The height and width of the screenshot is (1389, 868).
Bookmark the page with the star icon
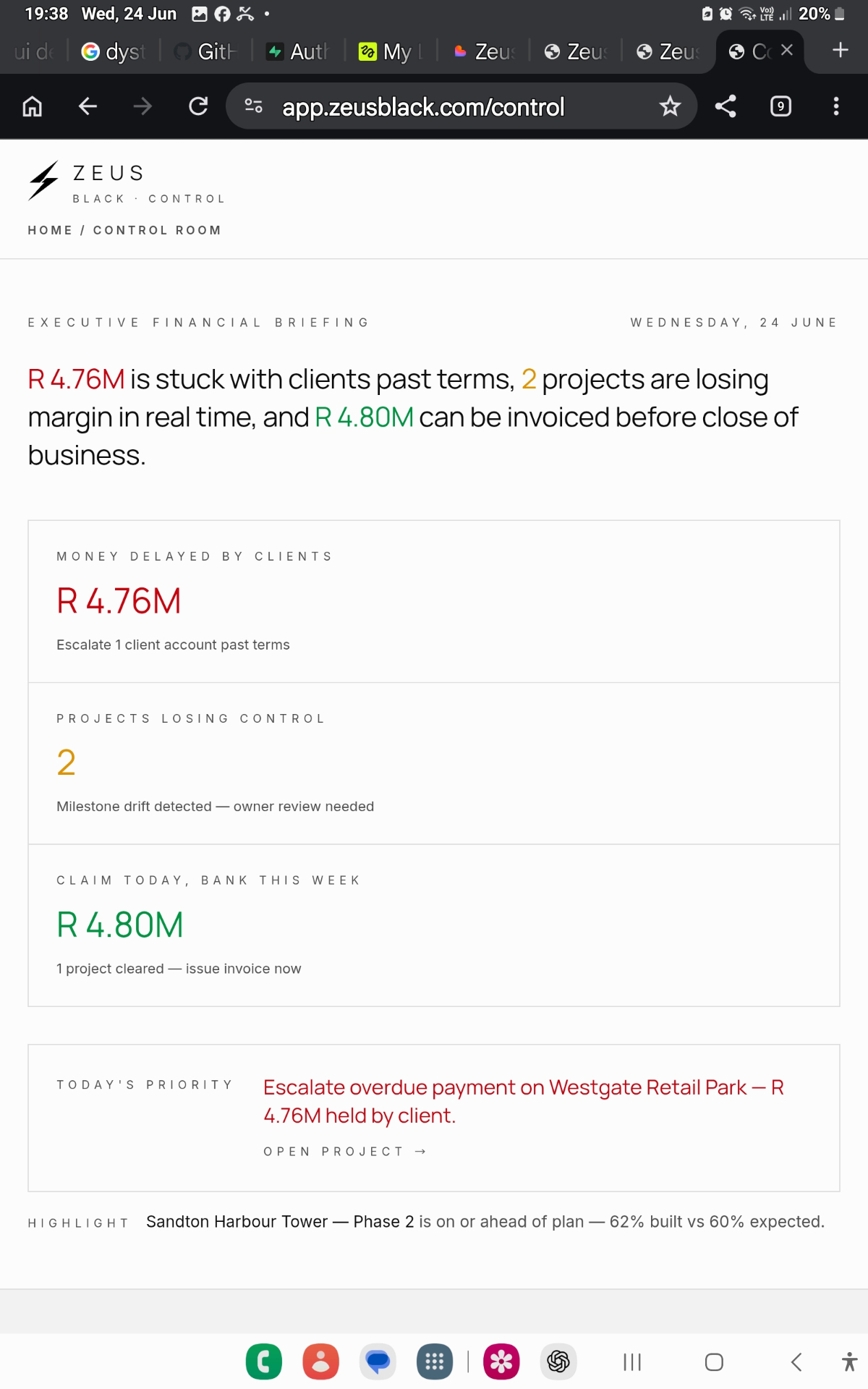point(670,107)
